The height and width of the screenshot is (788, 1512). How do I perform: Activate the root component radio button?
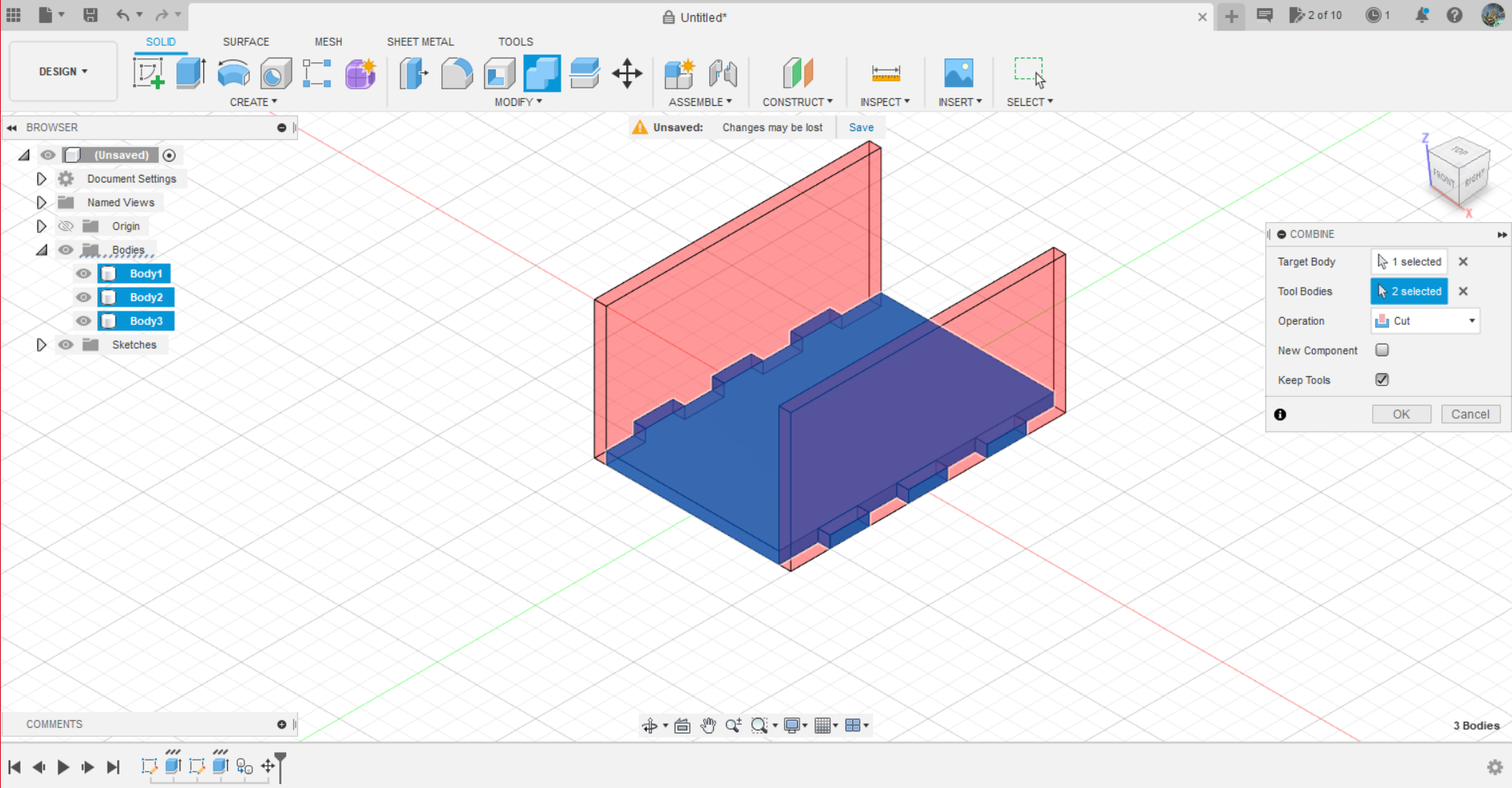168,155
